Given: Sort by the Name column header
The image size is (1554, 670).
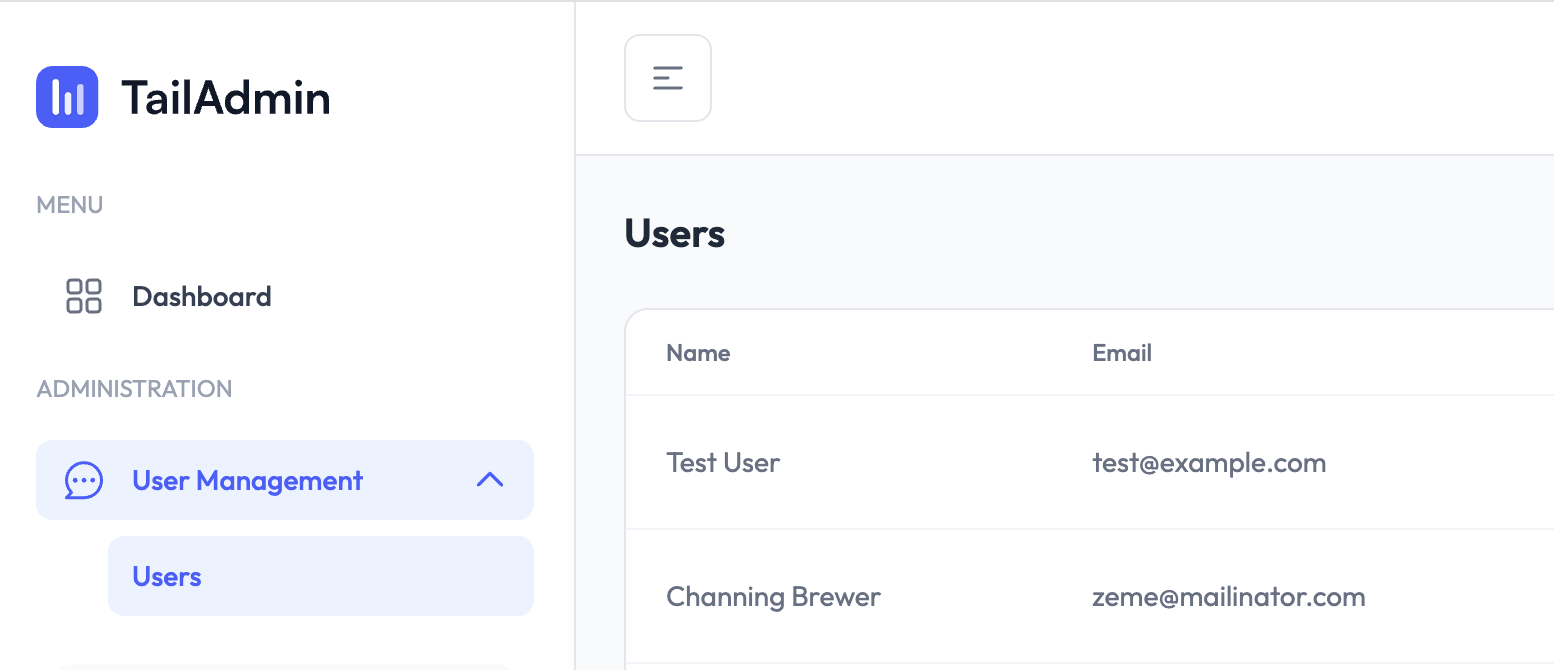Looking at the screenshot, I should (x=698, y=353).
